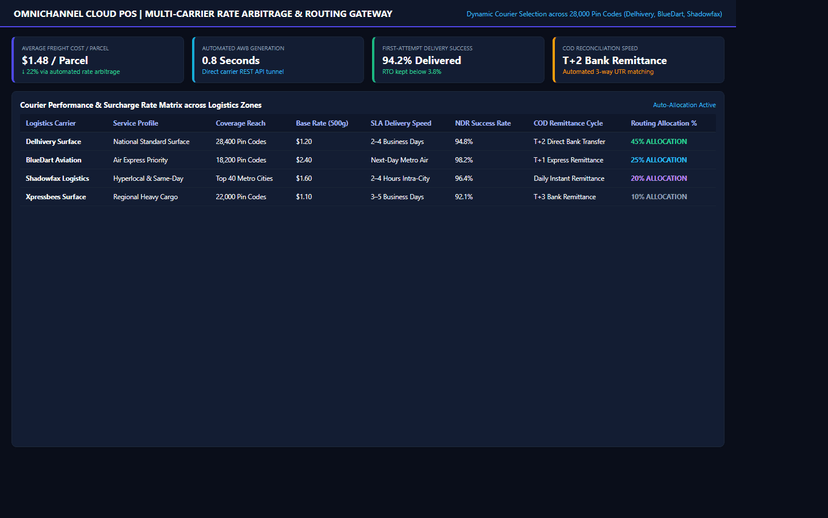Image resolution: width=828 pixels, height=518 pixels.
Task: Click the Dynamic Courier Selection header subtitle
Action: click(x=594, y=14)
